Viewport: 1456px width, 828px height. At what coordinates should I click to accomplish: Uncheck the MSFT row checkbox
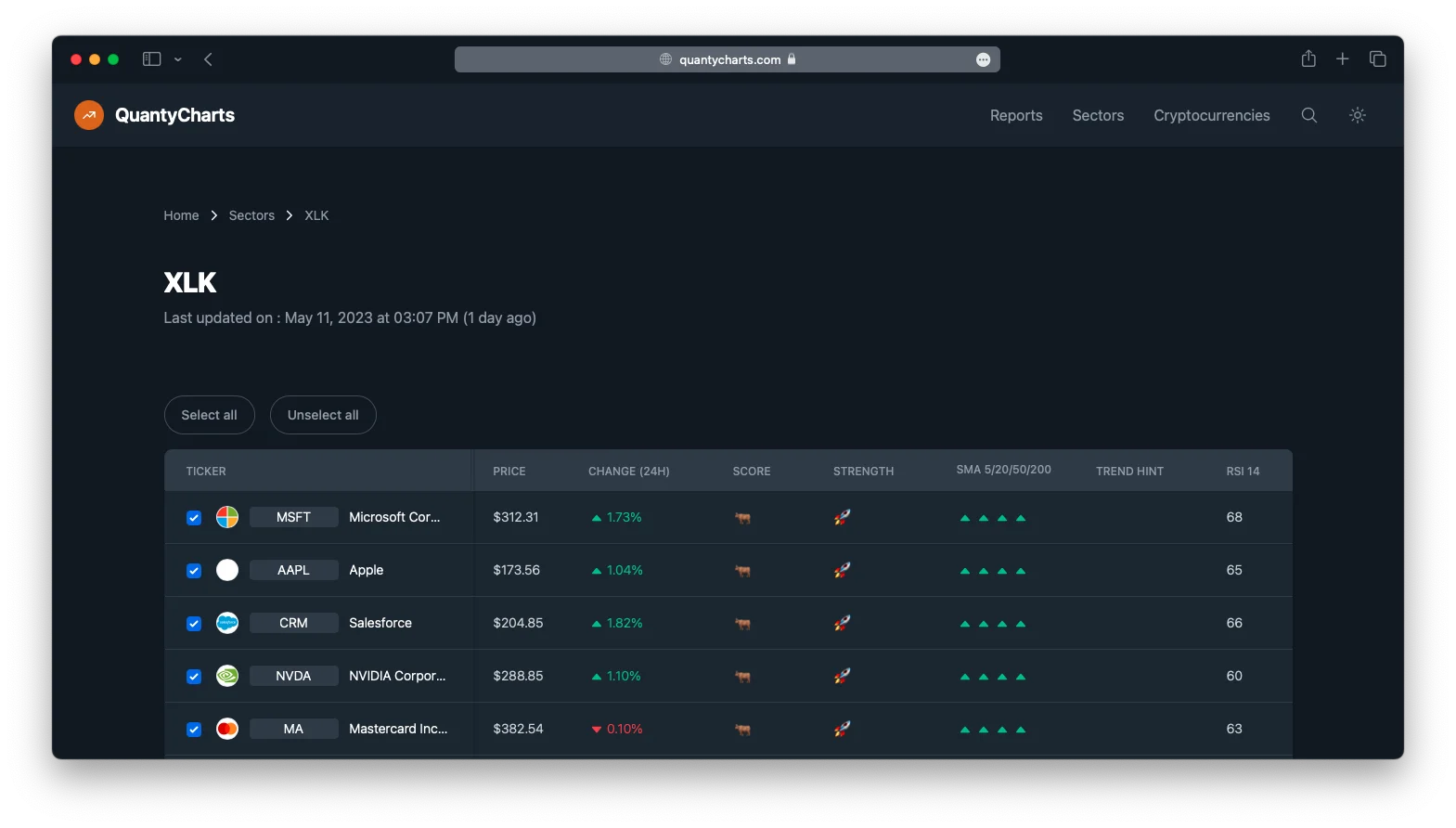click(194, 518)
